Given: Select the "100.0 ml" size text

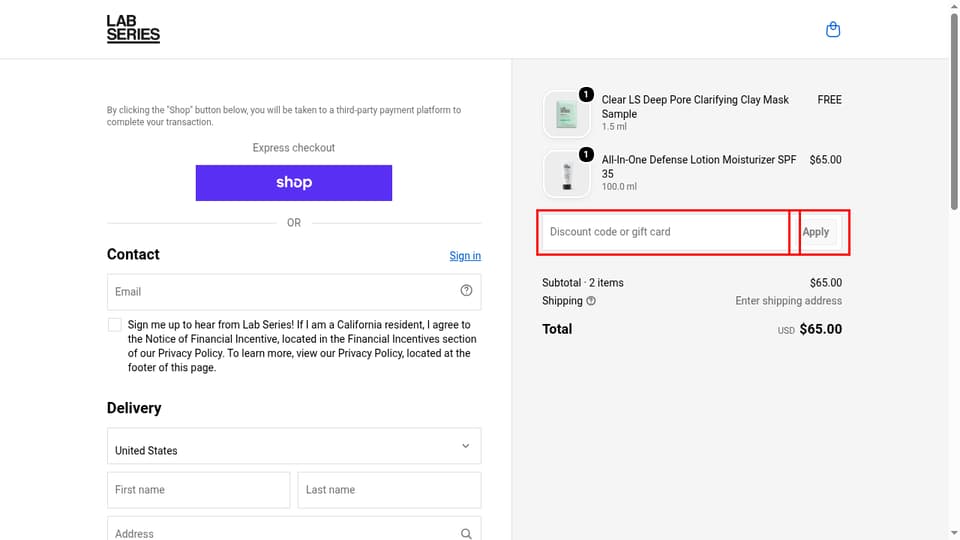Looking at the screenshot, I should click(619, 187).
